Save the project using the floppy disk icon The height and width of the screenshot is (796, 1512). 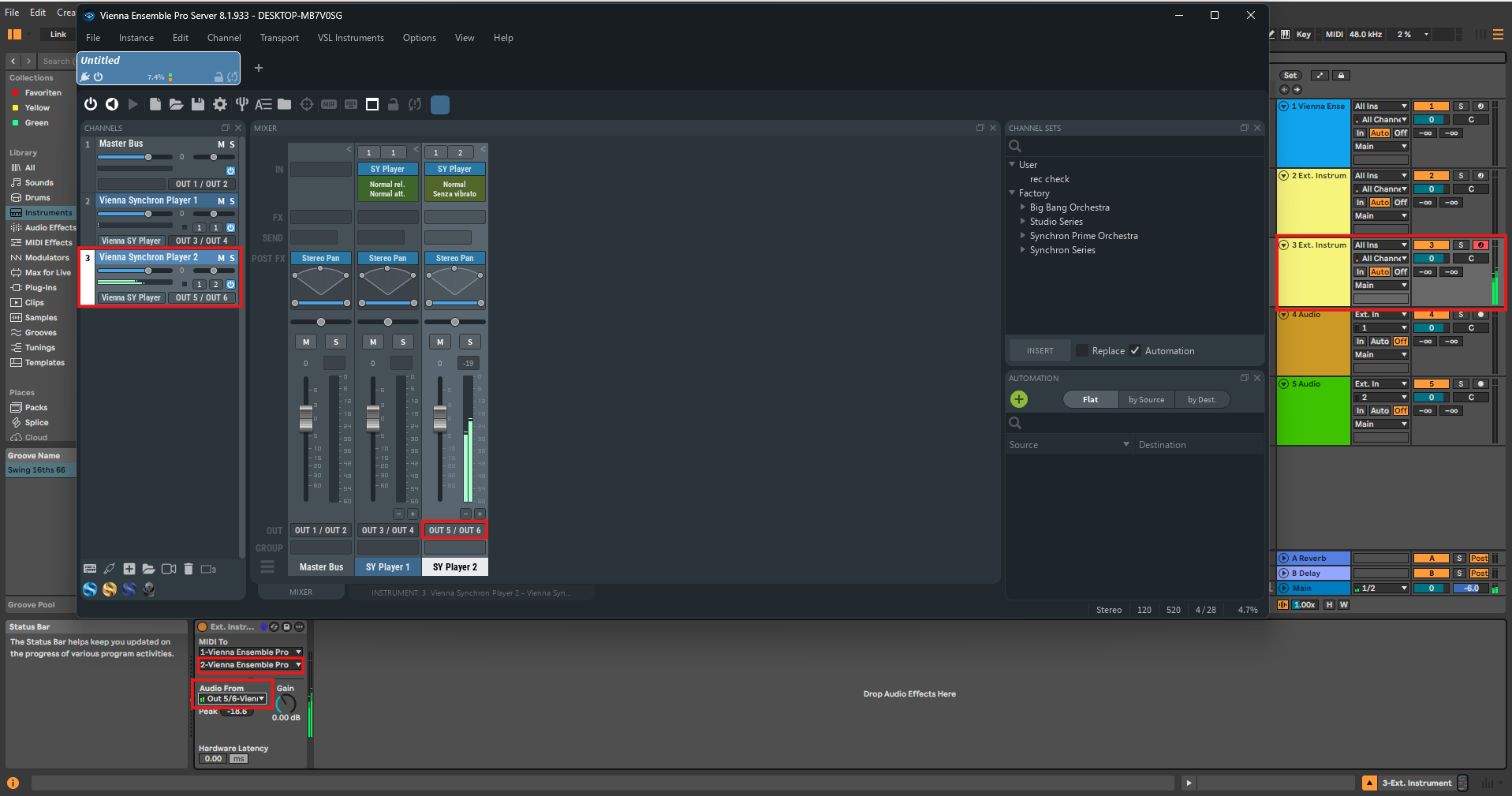tap(198, 104)
